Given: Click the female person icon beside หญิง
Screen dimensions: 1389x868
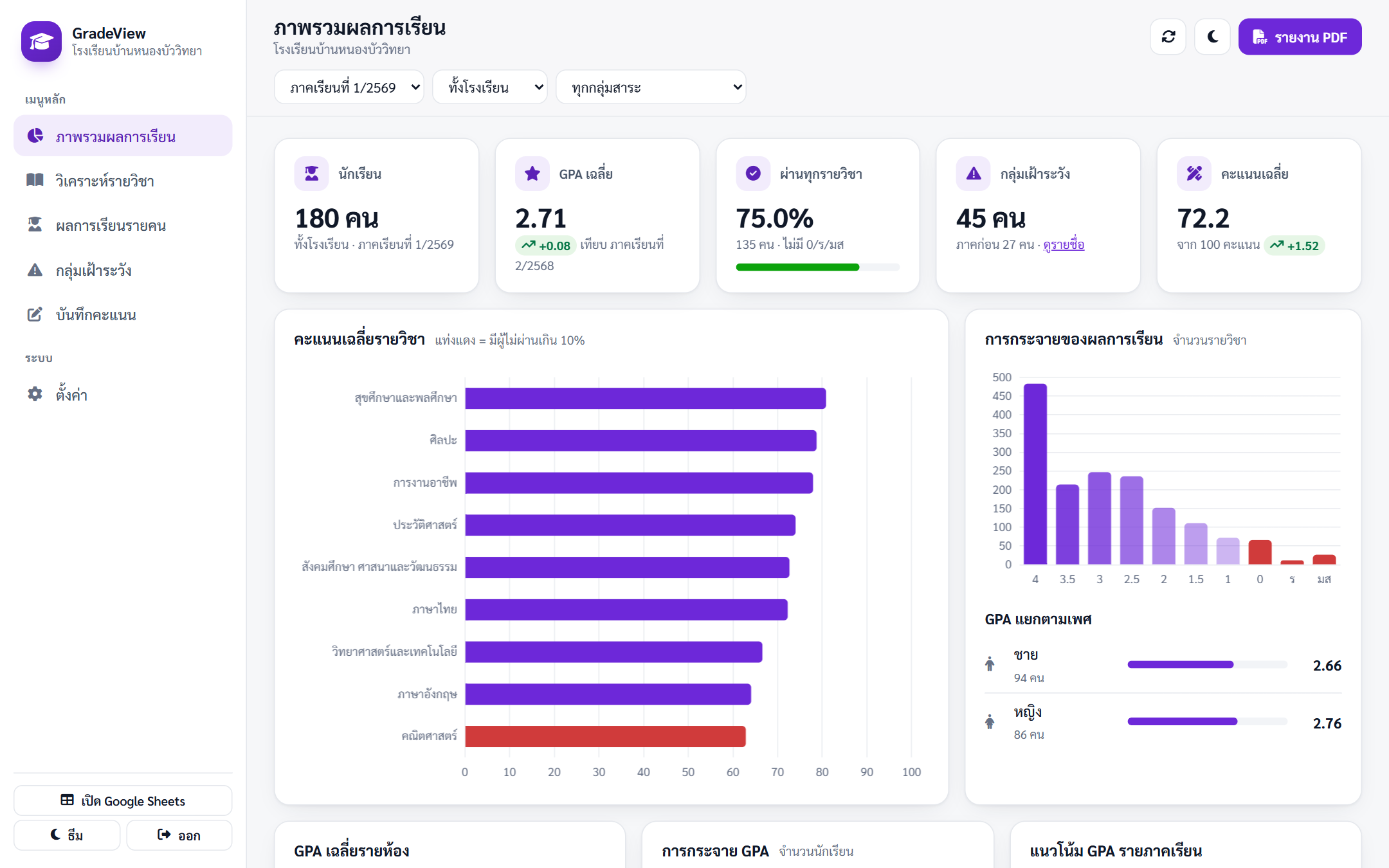Looking at the screenshot, I should click(x=990, y=721).
